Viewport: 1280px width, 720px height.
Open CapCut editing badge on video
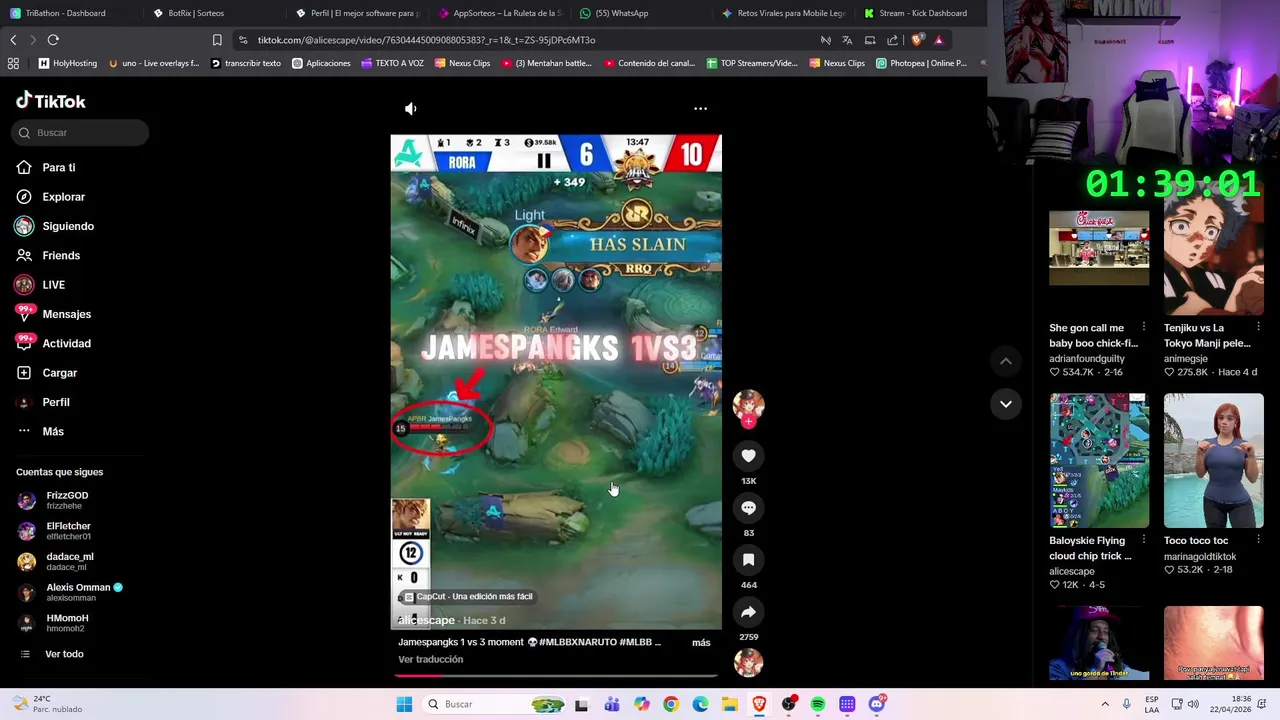click(468, 597)
